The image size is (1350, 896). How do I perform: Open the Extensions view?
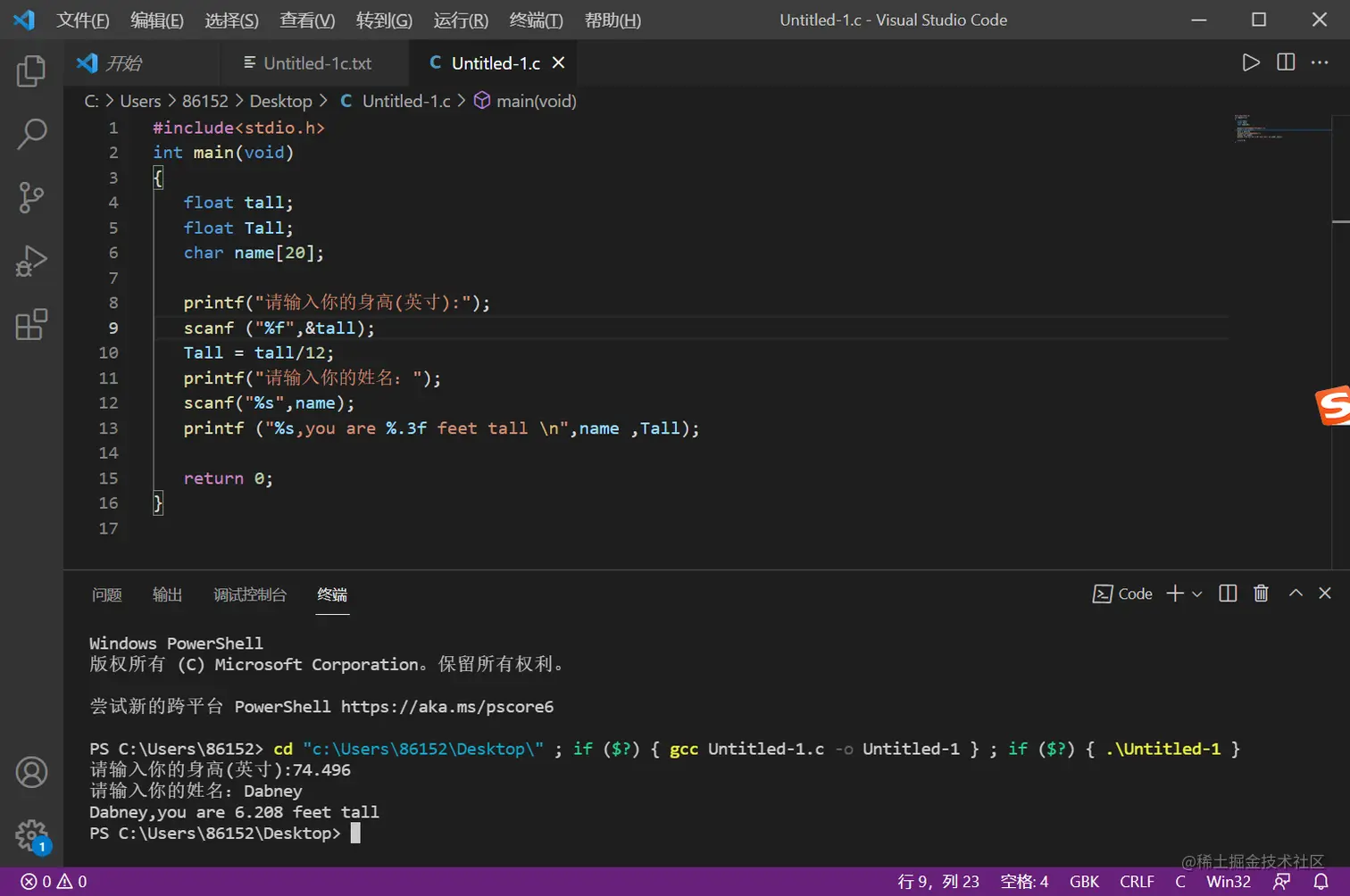click(x=31, y=325)
